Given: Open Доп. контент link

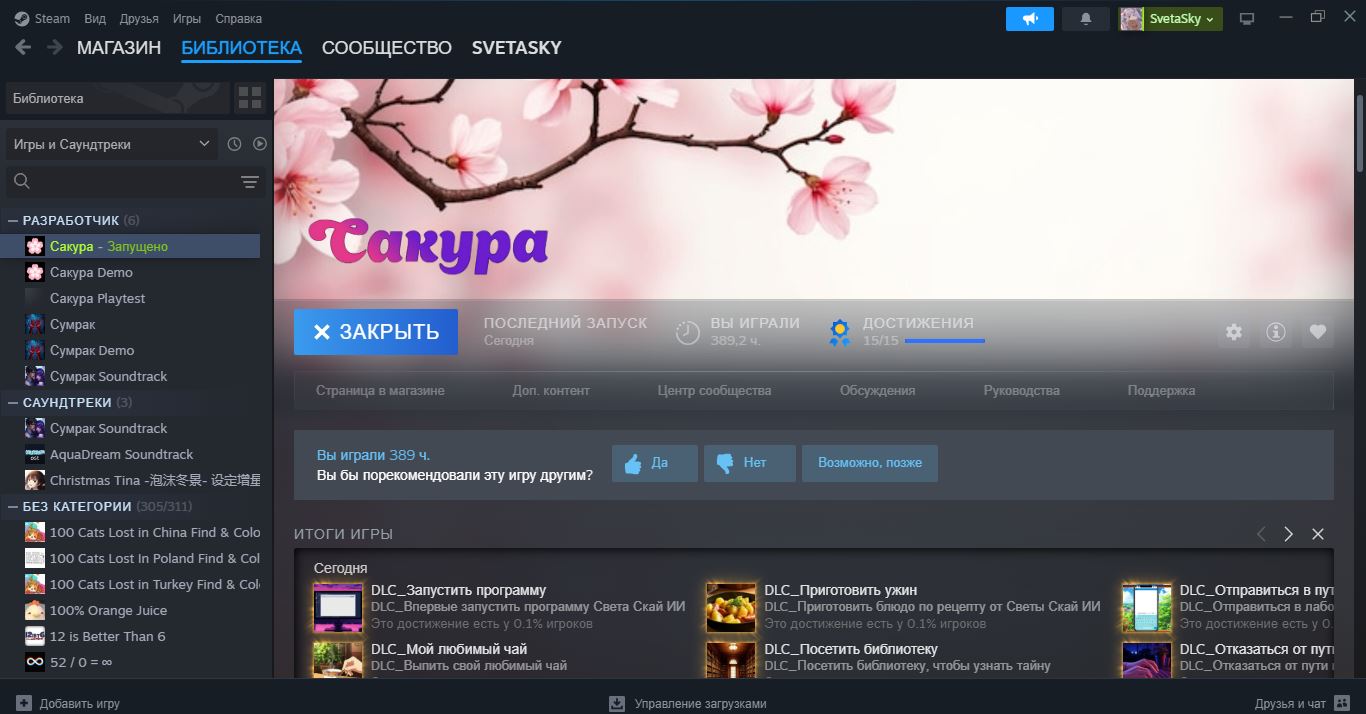Looking at the screenshot, I should pyautogui.click(x=551, y=390).
